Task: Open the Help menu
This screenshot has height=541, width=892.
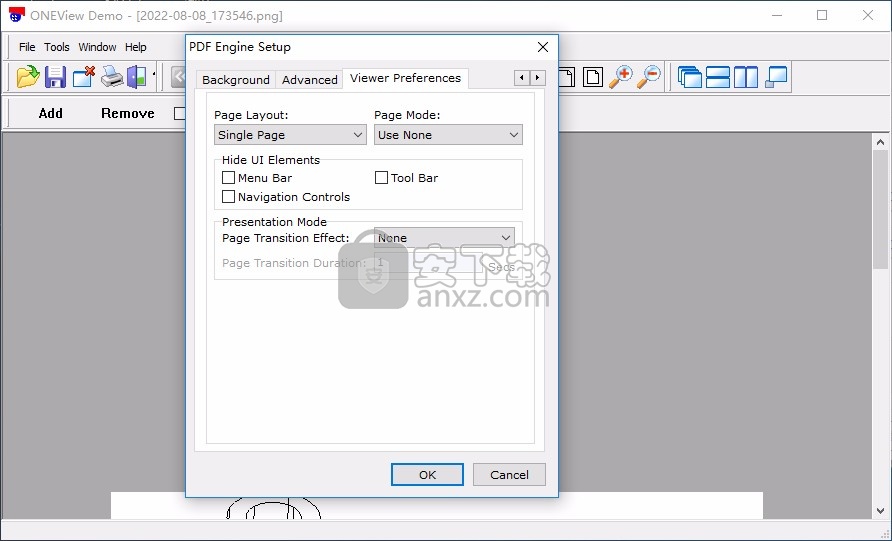Action: pos(136,47)
